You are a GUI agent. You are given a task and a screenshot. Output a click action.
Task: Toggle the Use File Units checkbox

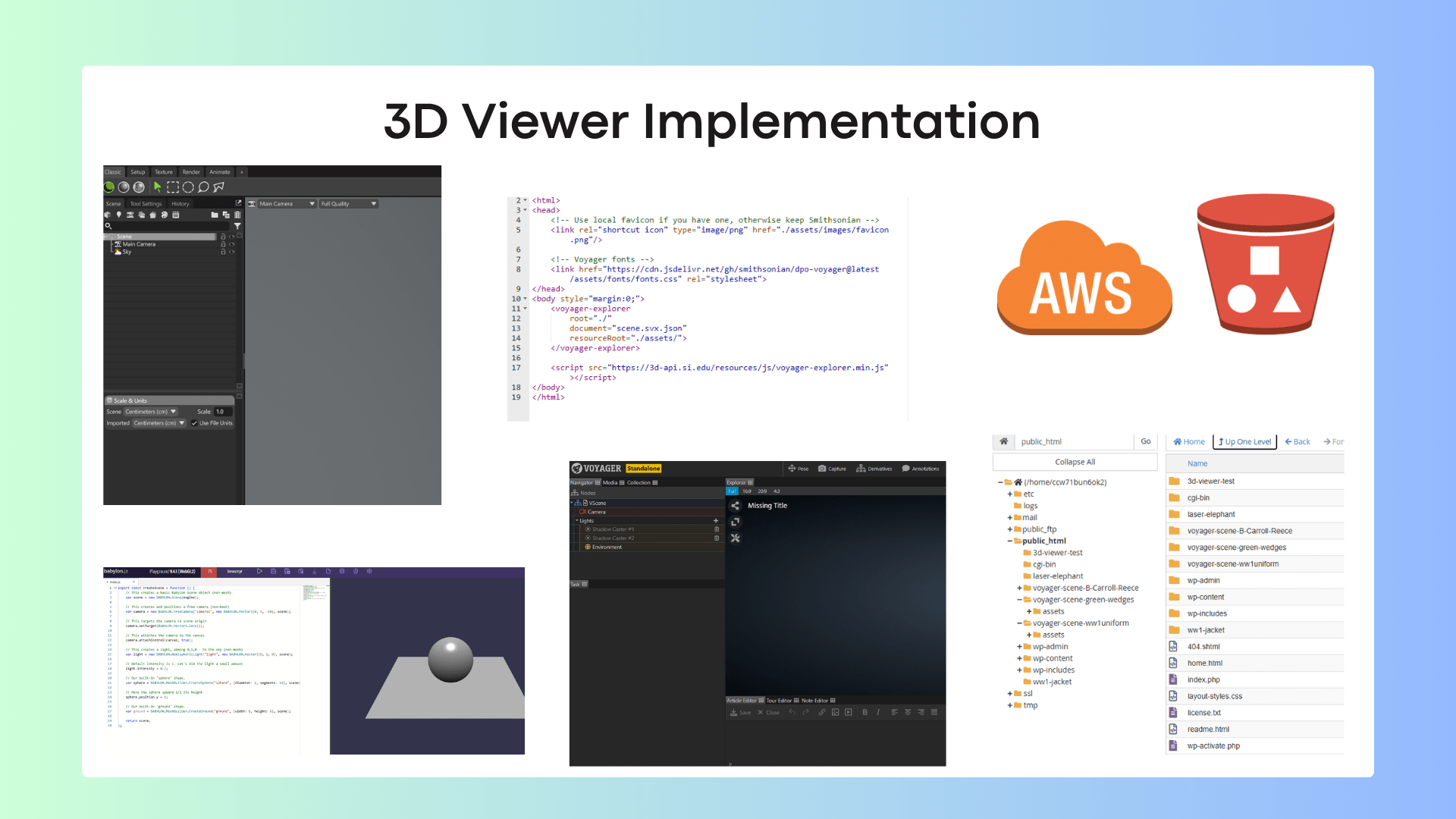click(x=194, y=423)
